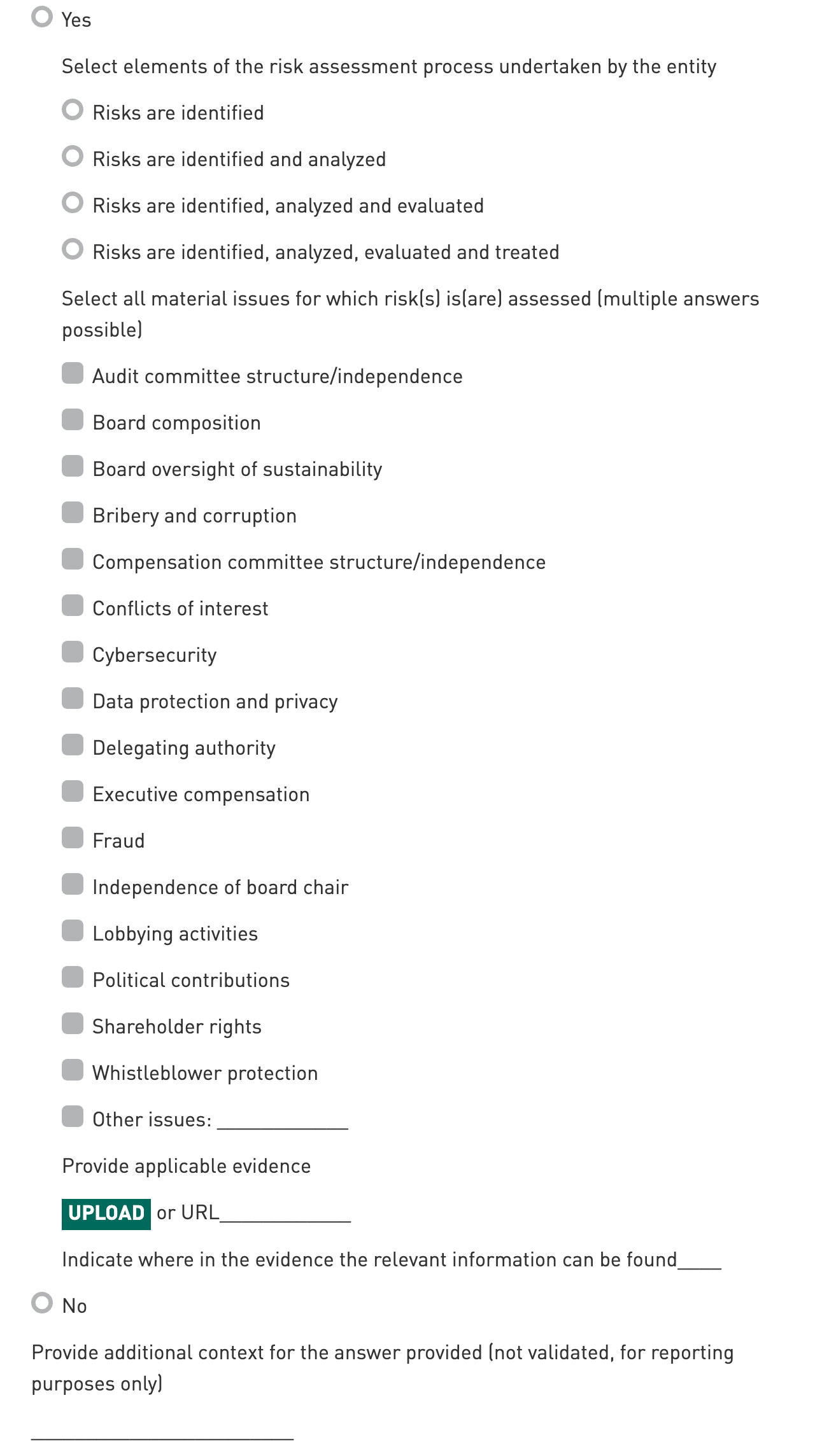Image resolution: width=829 pixels, height=1456 pixels.
Task: Select 'identified, analyzed and evaluated' option
Action: coord(73,203)
